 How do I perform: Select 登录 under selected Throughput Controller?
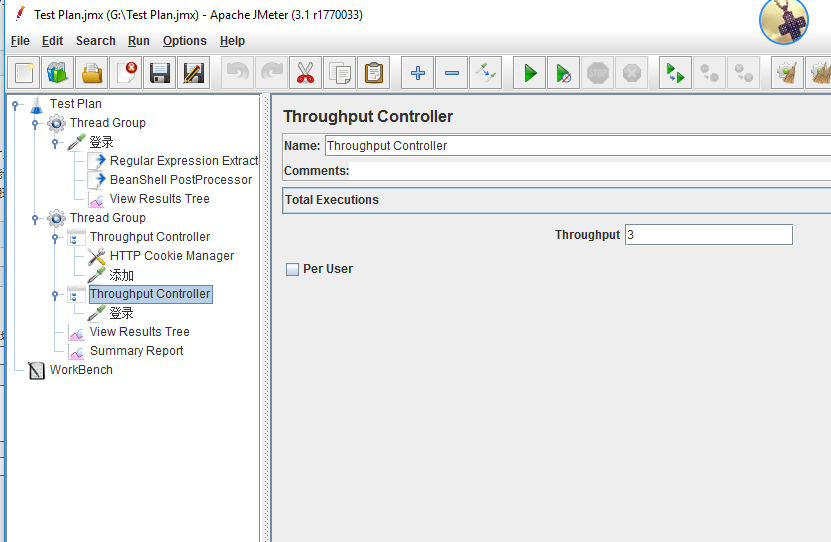click(x=121, y=313)
